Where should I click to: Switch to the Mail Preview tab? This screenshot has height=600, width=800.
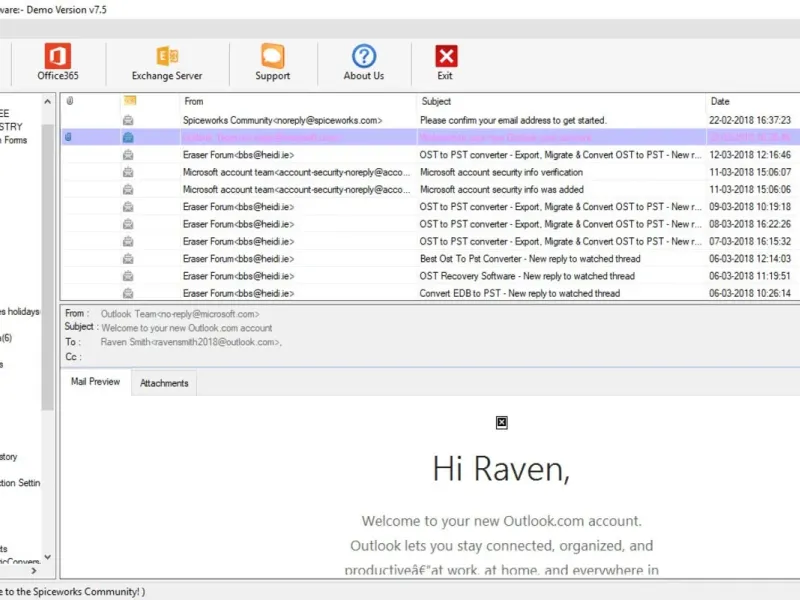point(95,382)
